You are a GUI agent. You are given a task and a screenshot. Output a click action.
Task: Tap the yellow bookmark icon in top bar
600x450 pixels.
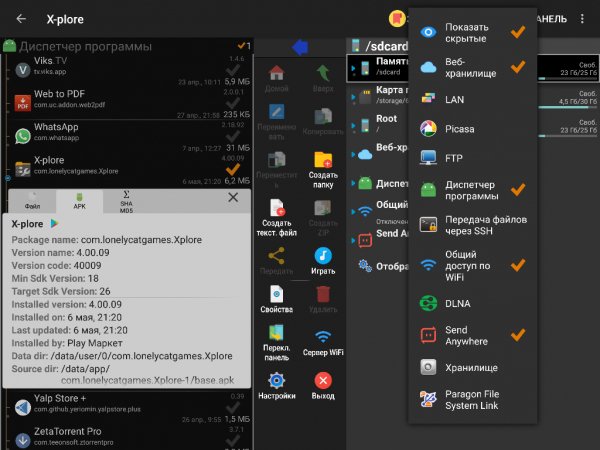(x=397, y=18)
